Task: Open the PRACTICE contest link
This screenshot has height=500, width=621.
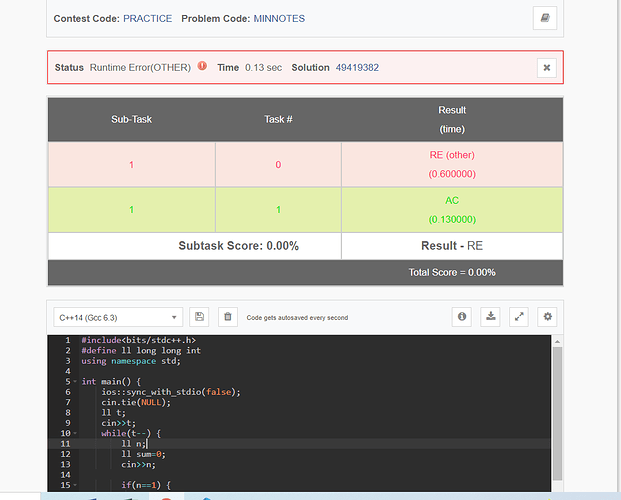Action: tap(147, 19)
